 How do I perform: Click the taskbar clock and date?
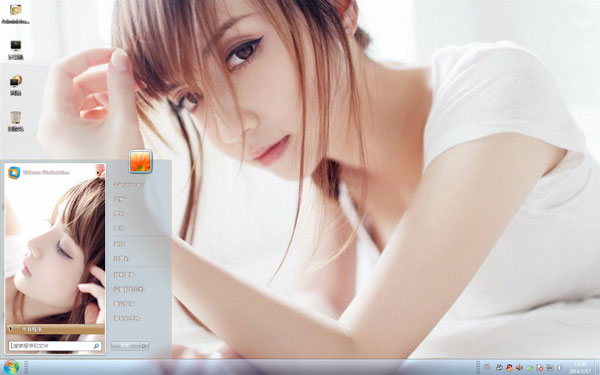coord(580,367)
